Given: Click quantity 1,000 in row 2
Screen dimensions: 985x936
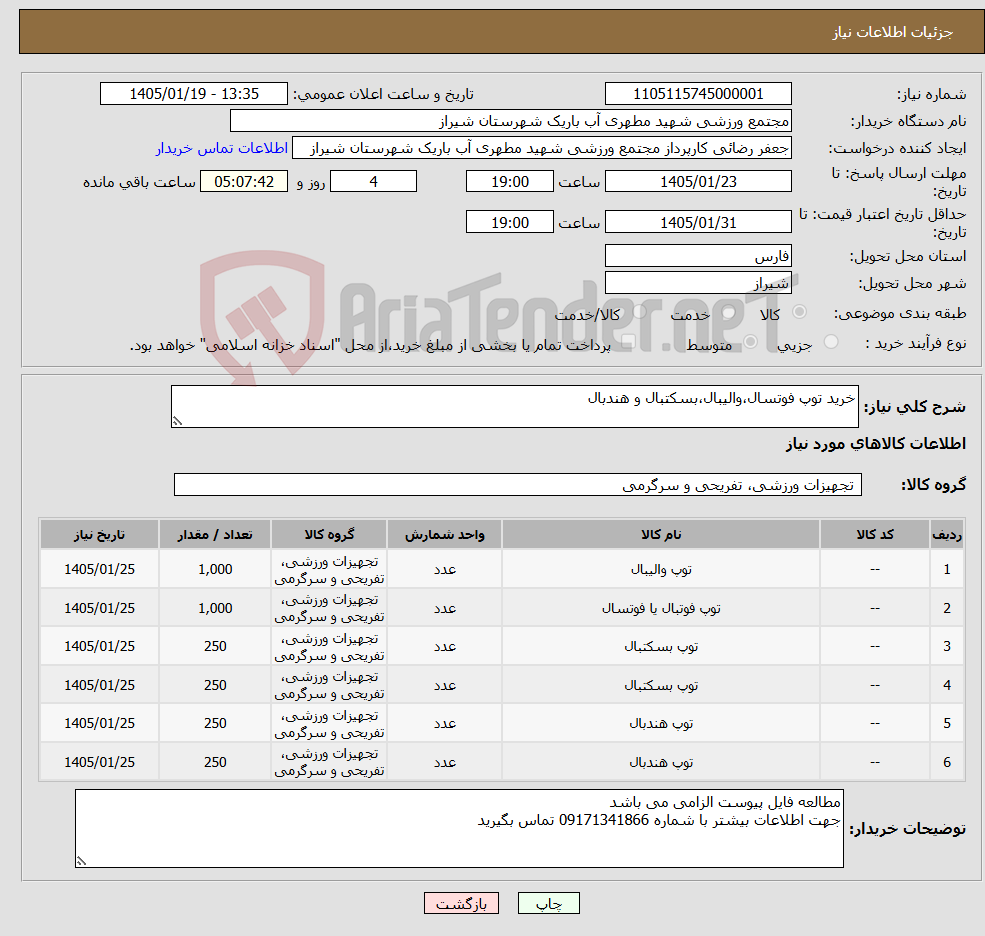Looking at the screenshot, I should (x=215, y=608).
